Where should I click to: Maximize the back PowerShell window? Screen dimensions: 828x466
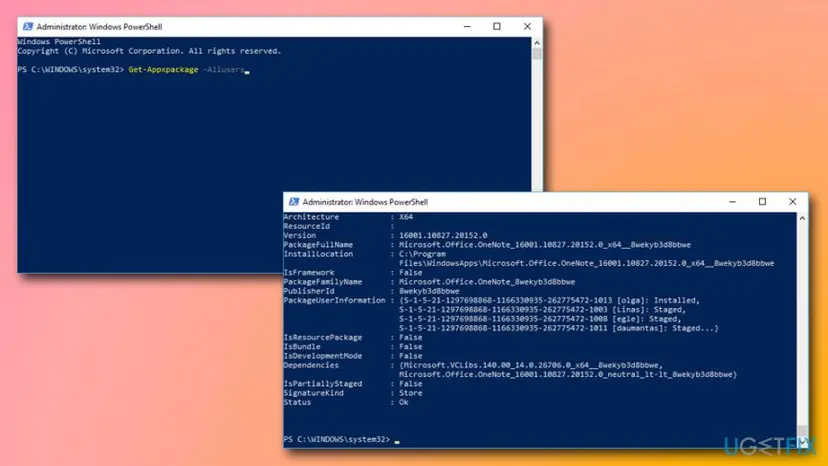coord(497,26)
